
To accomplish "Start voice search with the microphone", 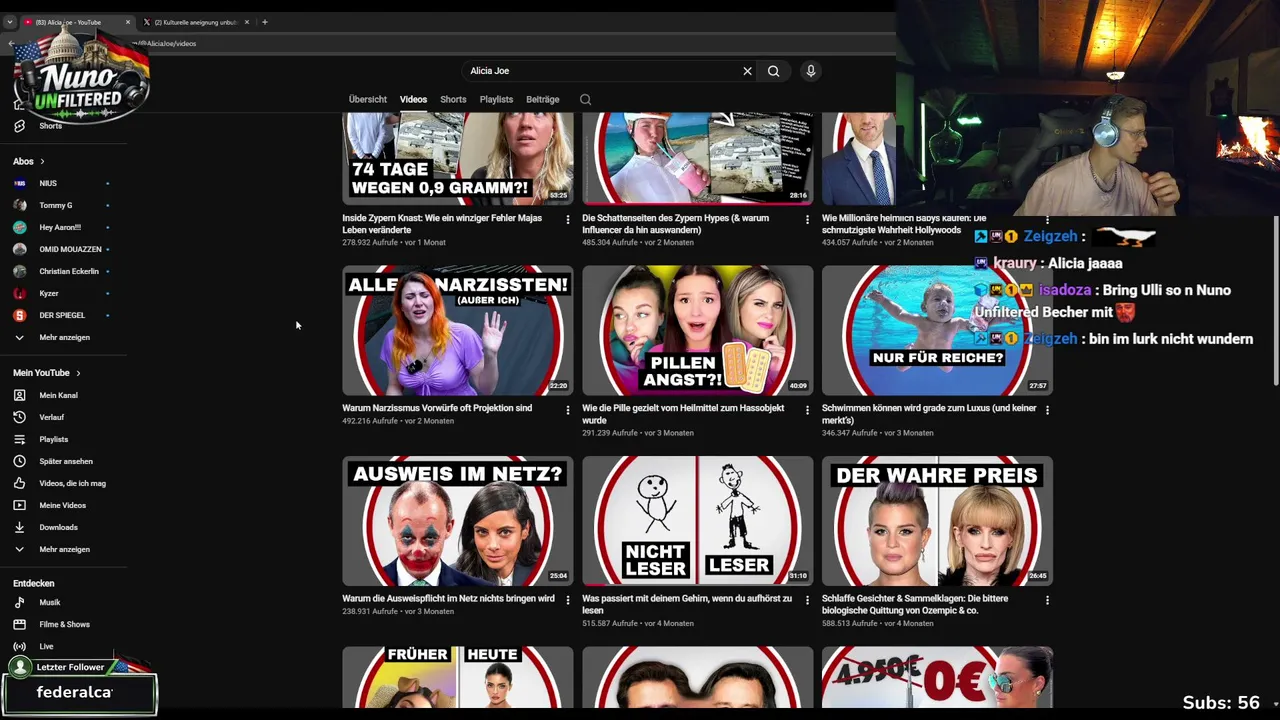I will (x=811, y=71).
